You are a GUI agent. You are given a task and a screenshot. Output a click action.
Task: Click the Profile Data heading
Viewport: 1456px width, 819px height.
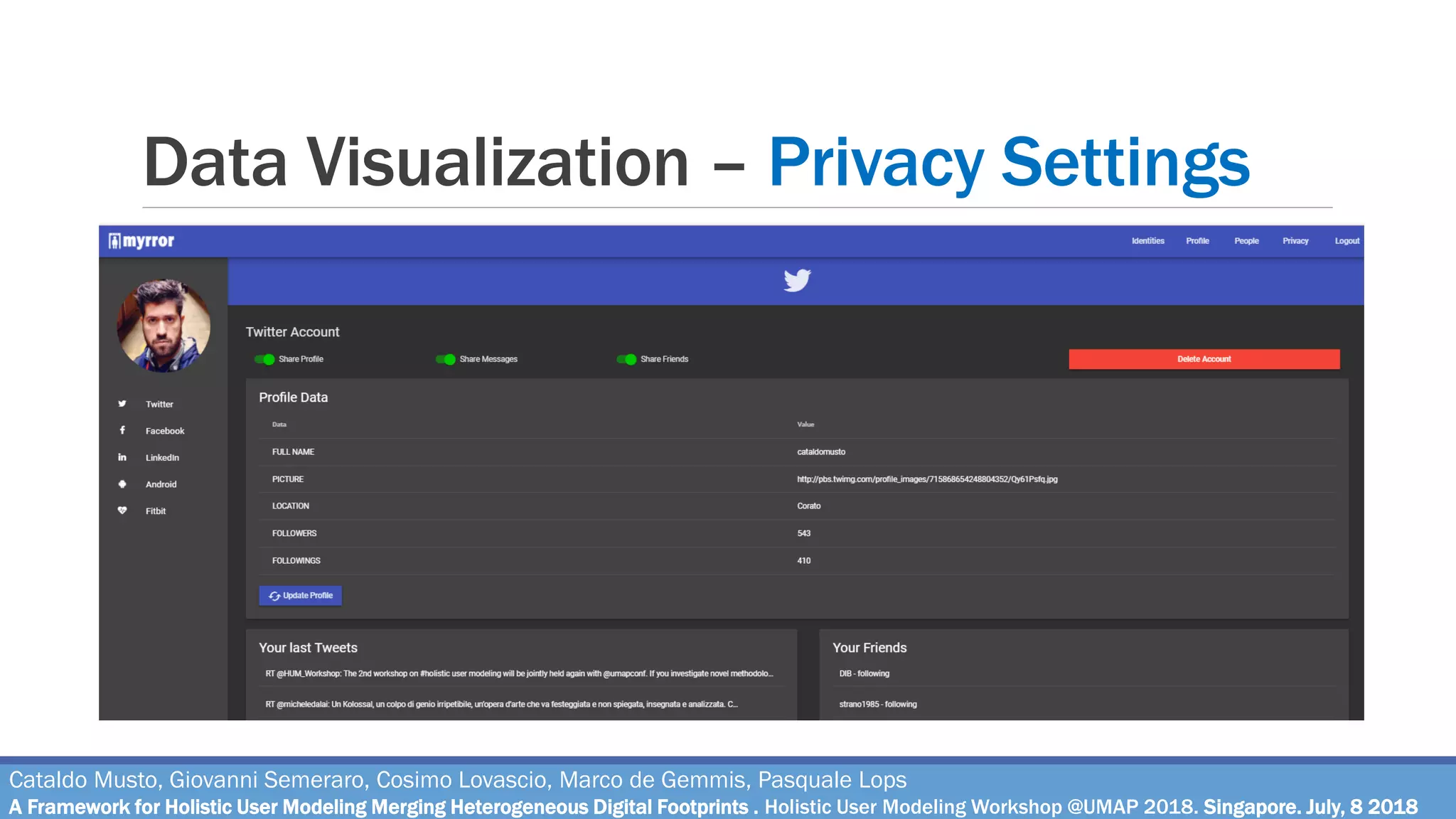(293, 397)
